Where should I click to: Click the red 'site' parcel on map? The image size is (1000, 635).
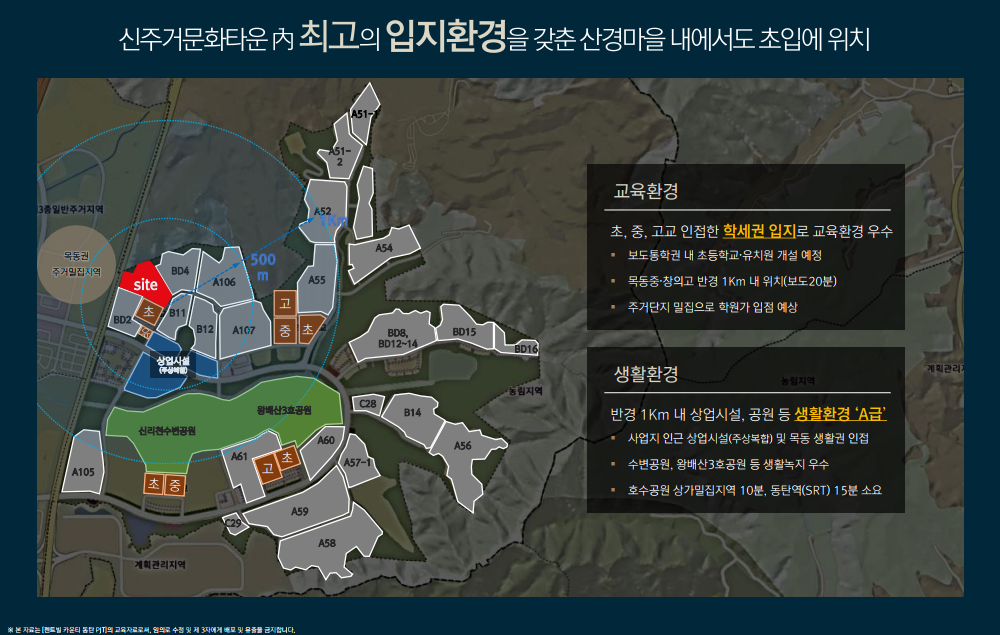146,284
